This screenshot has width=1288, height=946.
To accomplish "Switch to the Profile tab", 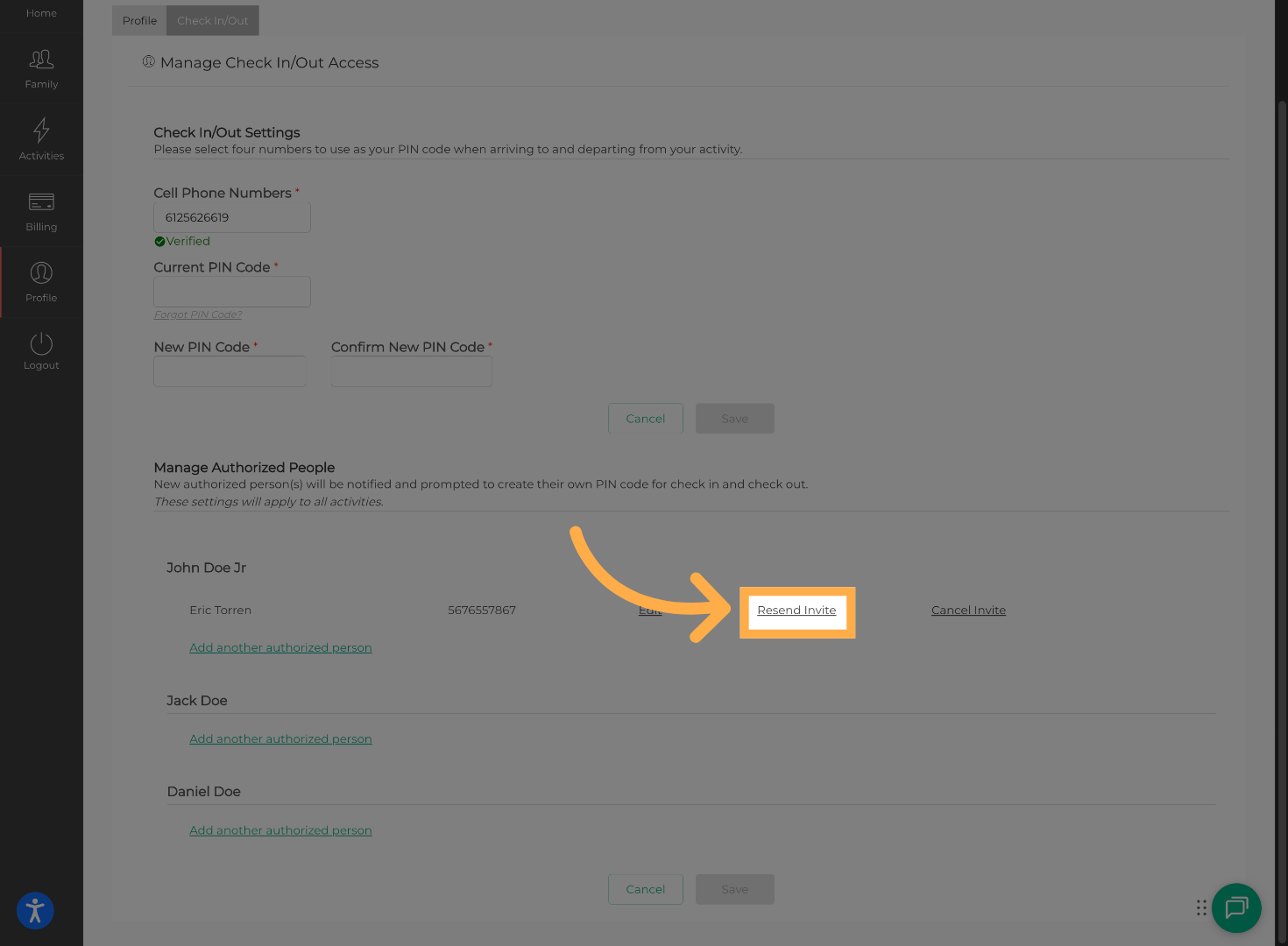I will pyautogui.click(x=139, y=21).
